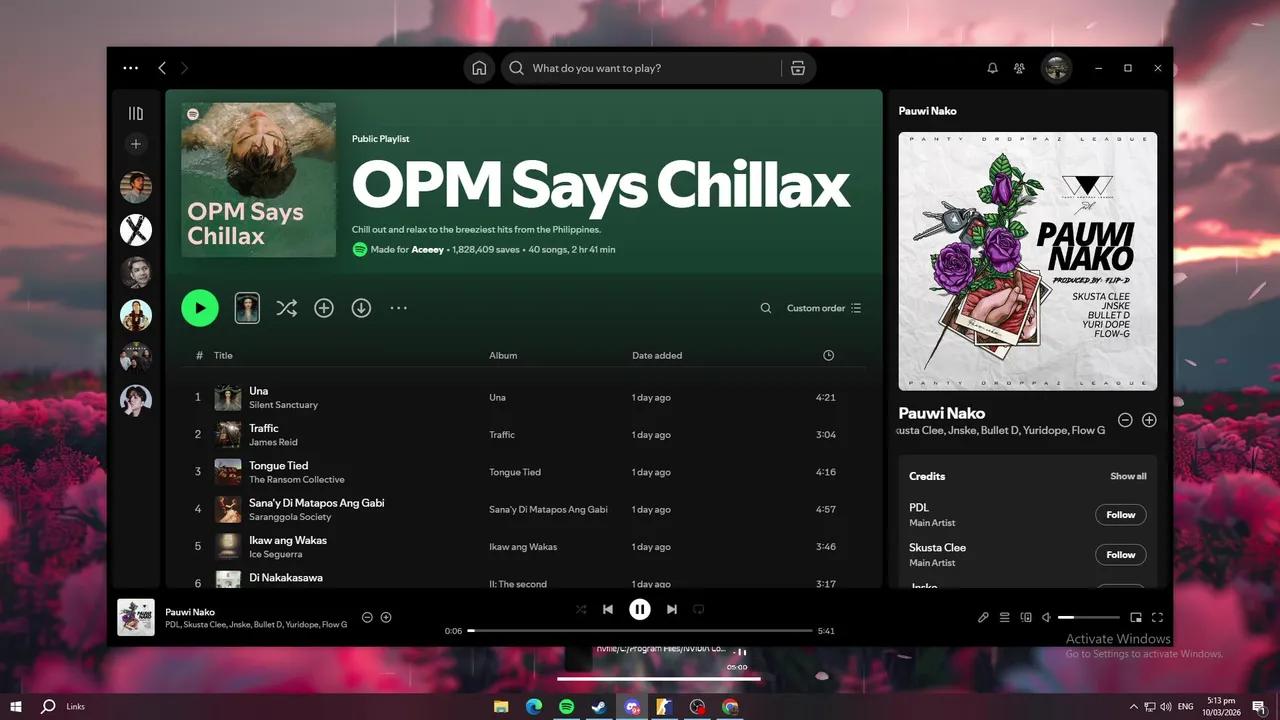Open Spotify from the Windows taskbar
Image resolution: width=1280 pixels, height=720 pixels.
coord(566,707)
